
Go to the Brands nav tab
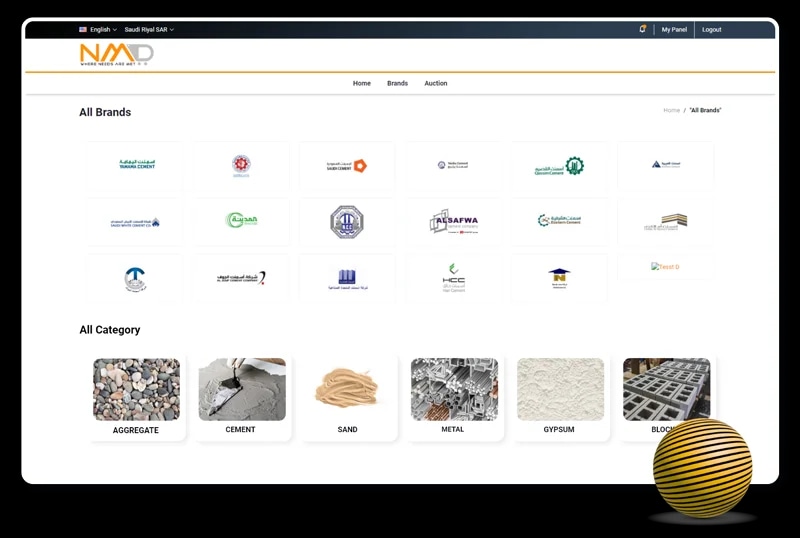tap(397, 83)
